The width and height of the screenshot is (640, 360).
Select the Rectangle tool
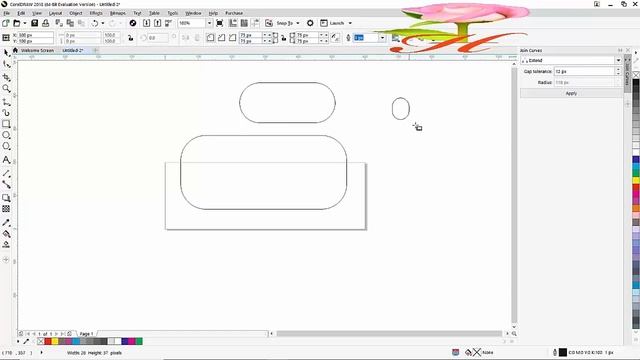6,124
